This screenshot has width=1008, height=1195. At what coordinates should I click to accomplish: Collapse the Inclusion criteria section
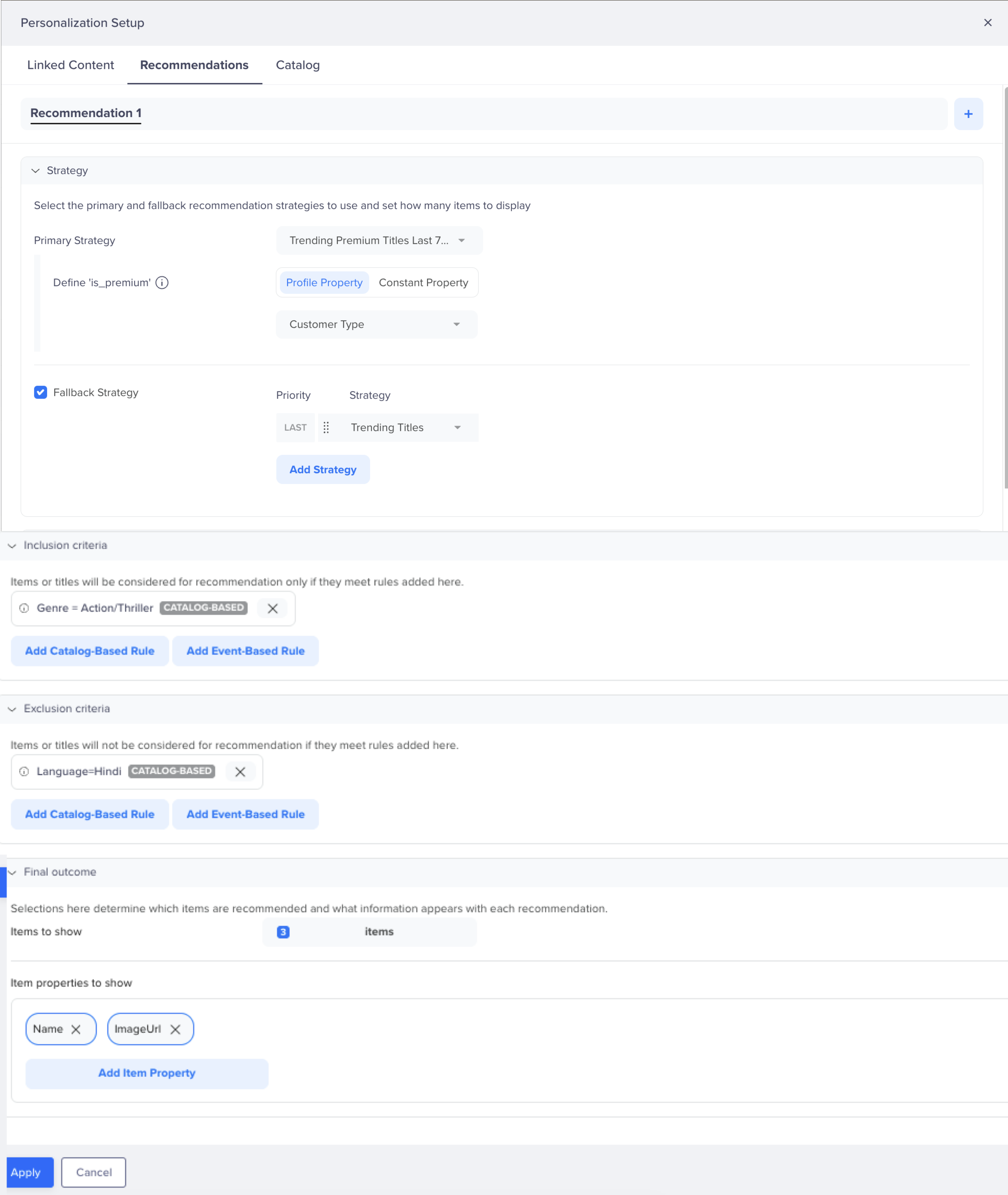tap(12, 546)
